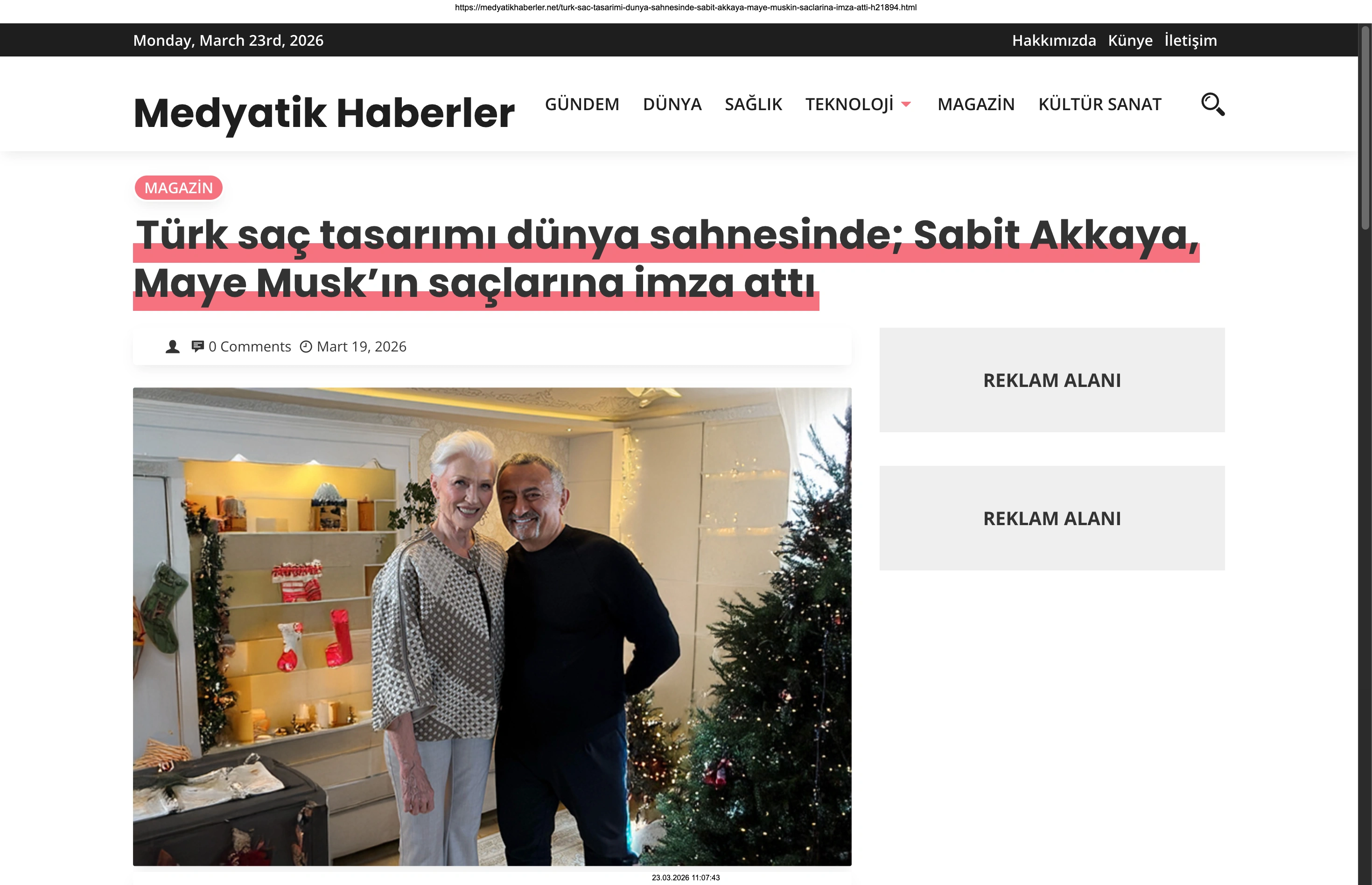The height and width of the screenshot is (885, 1372).
Task: Click the pink MAGAZİN category badge
Action: pyautogui.click(x=179, y=188)
